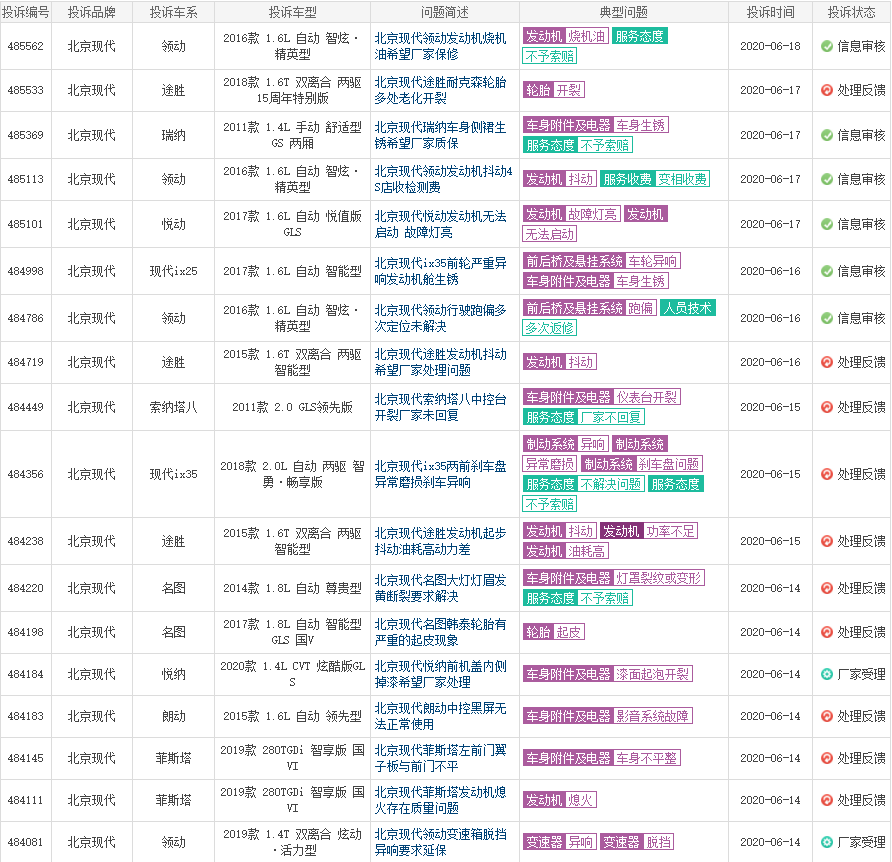Screen dimensions: 892x862
Task: Open complaint about ix35前轮严重异响
Action: pyautogui.click(x=440, y=271)
